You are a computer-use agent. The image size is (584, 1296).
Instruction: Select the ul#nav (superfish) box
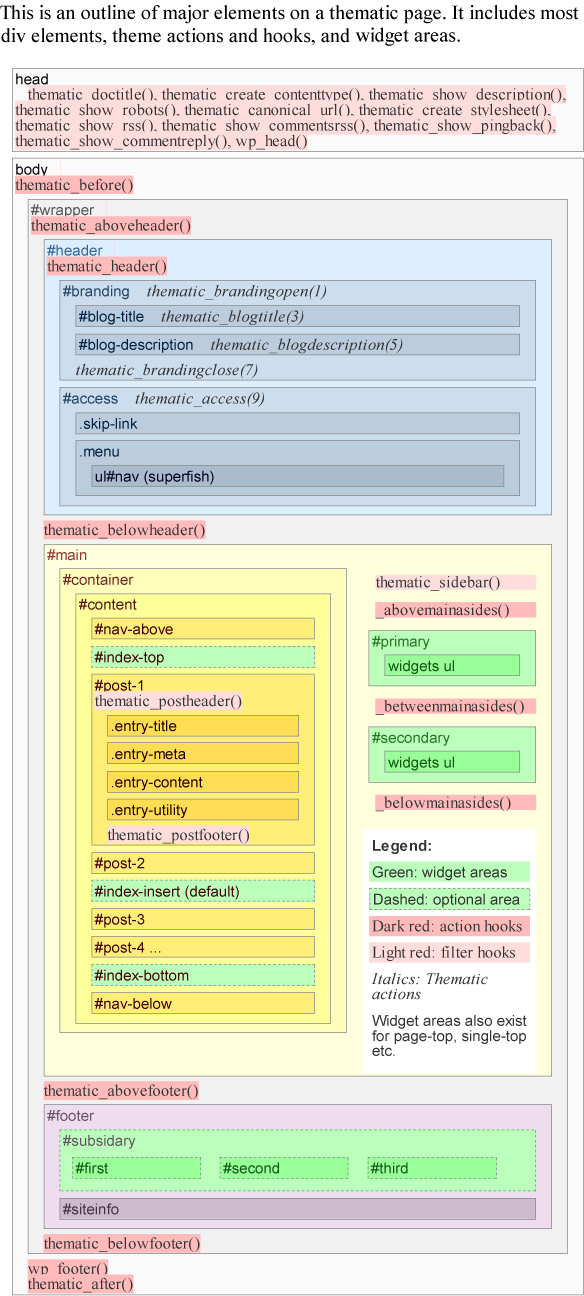[297, 476]
